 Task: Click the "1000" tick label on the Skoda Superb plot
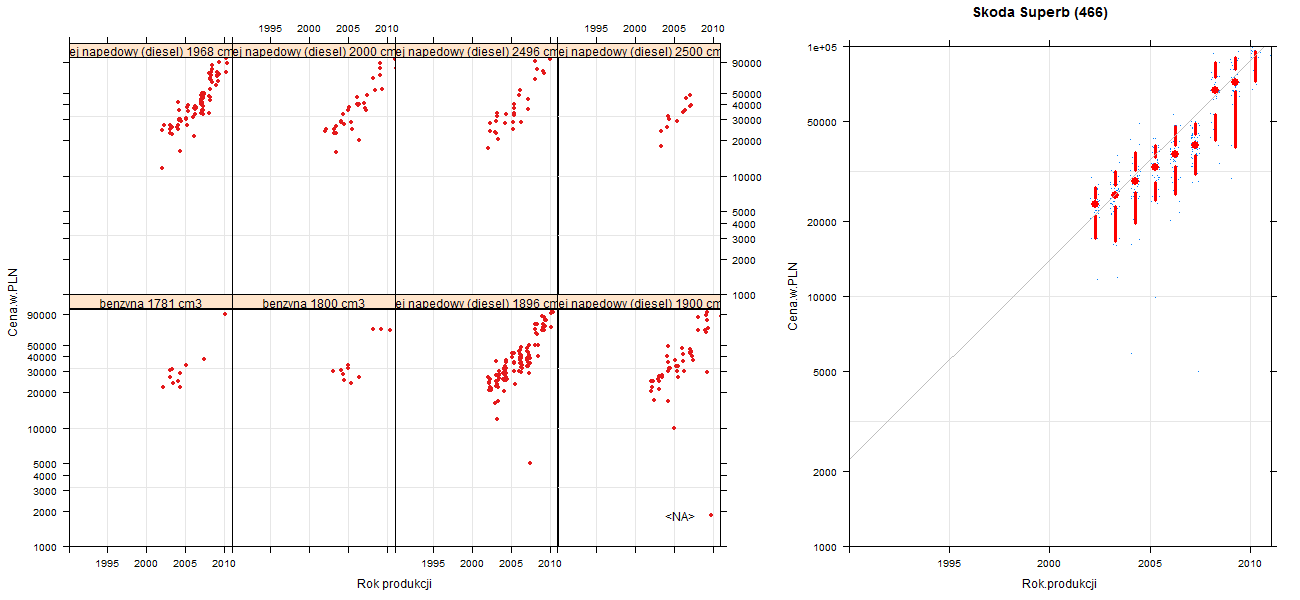(825, 547)
